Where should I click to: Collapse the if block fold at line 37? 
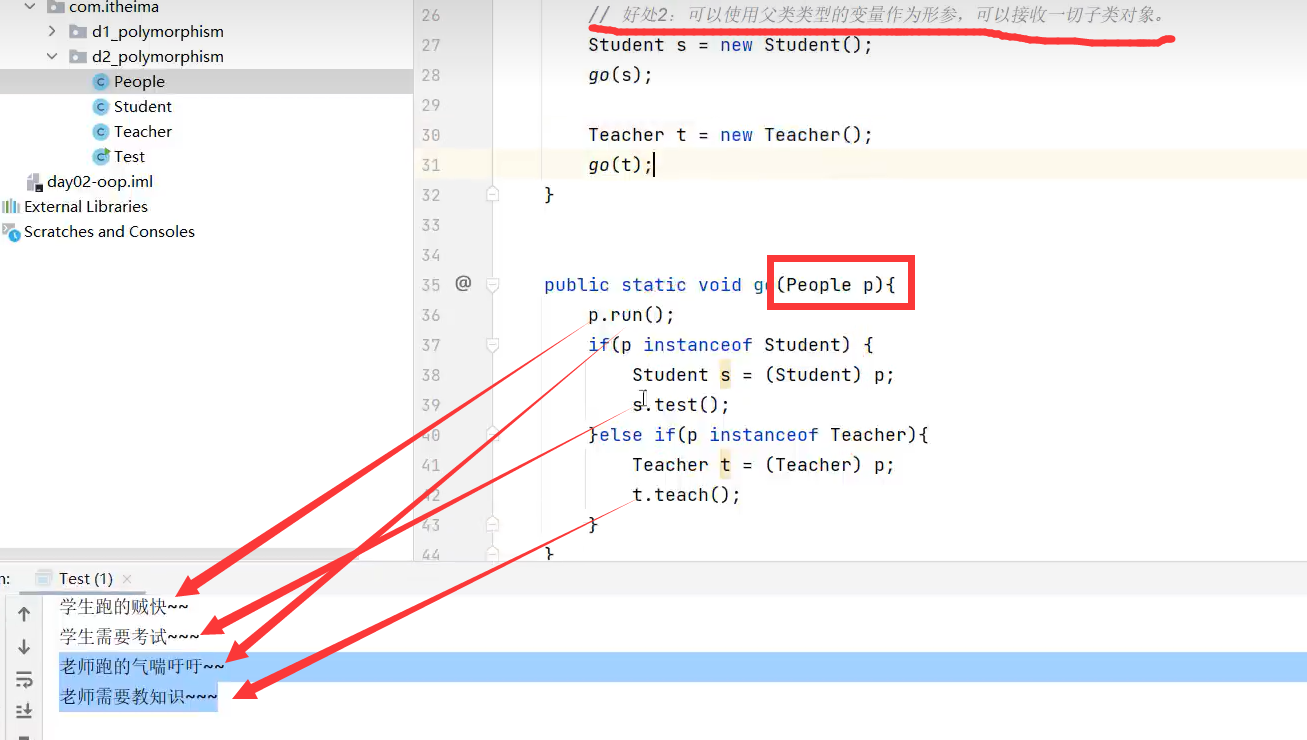click(492, 345)
